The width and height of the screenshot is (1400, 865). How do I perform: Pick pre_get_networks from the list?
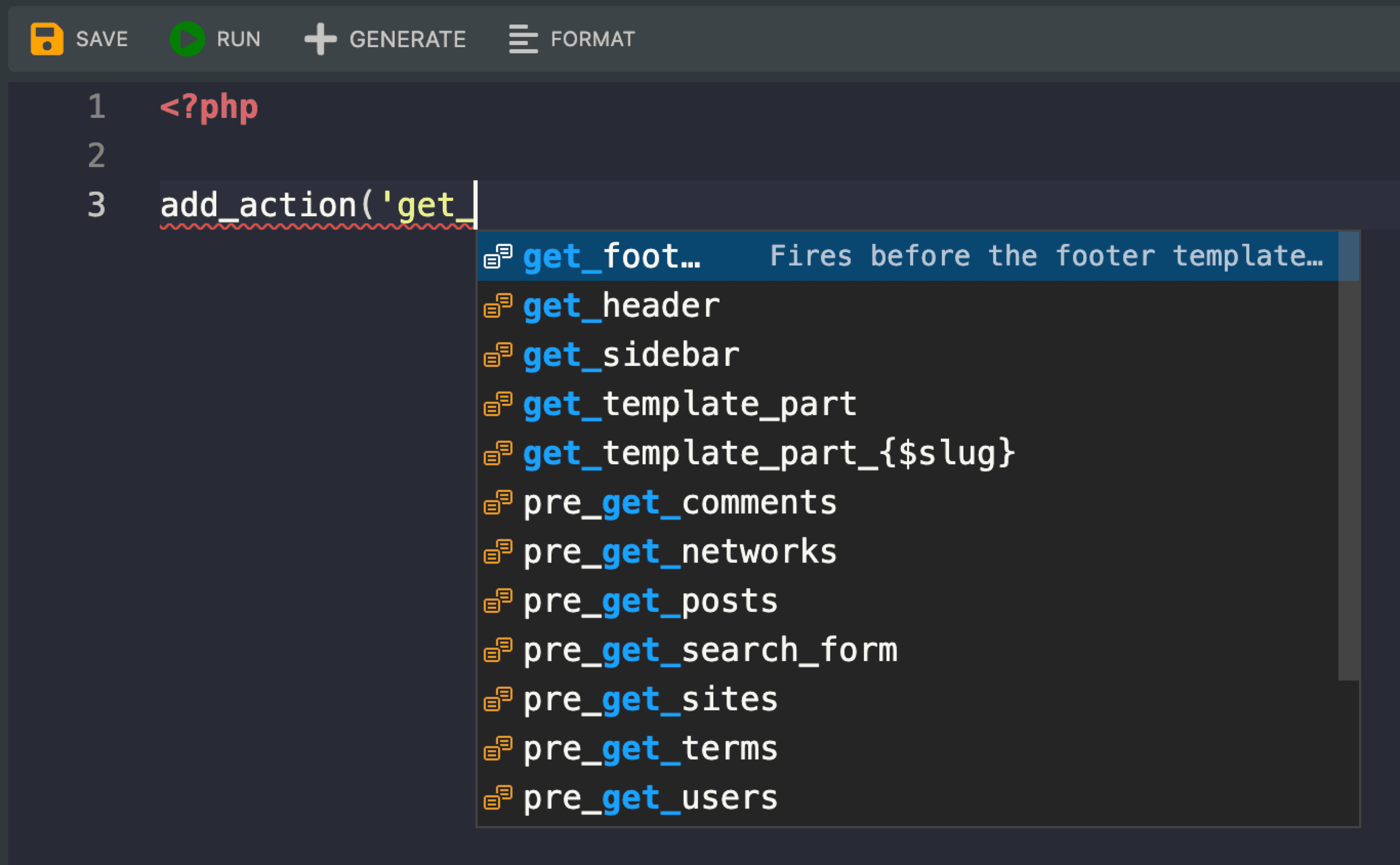tap(908, 551)
